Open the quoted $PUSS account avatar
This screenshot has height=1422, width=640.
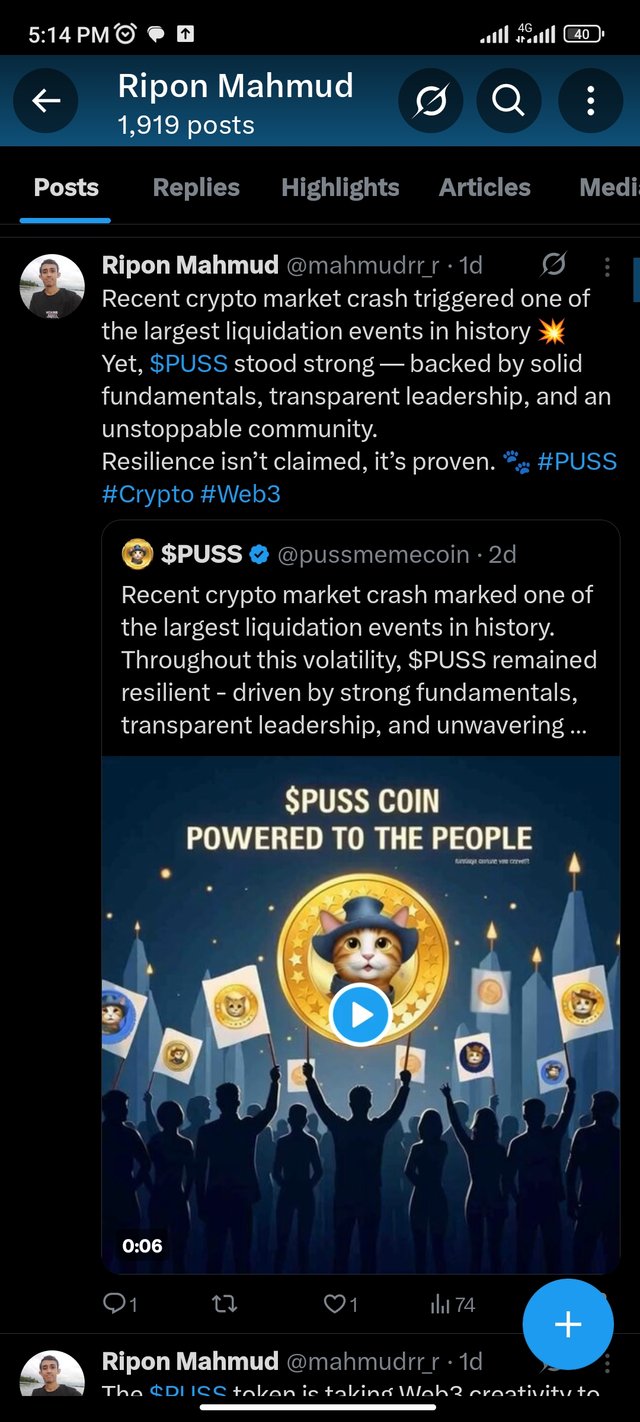(x=137, y=554)
